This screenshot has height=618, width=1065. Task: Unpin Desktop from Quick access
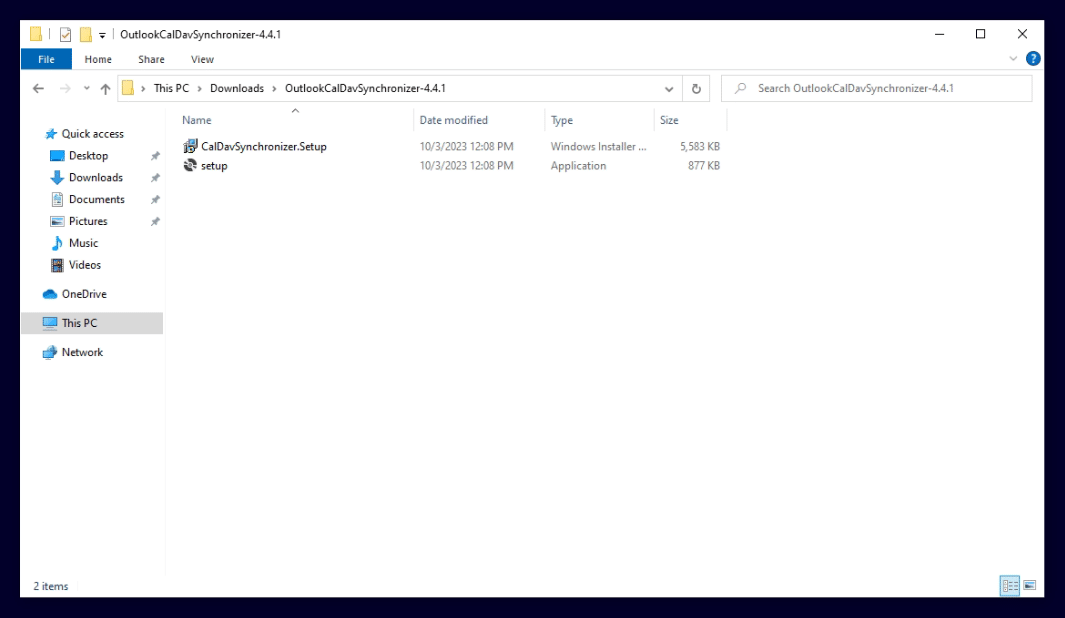[x=155, y=155]
